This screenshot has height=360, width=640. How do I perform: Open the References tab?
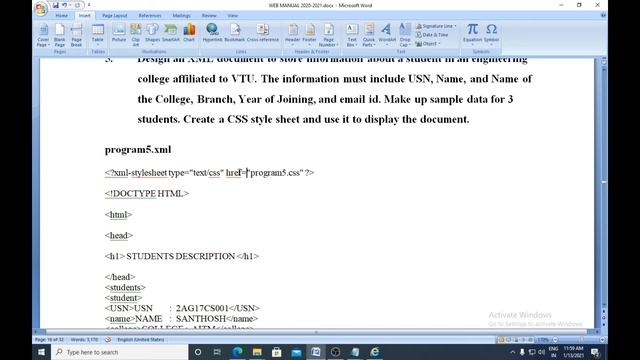(x=150, y=16)
